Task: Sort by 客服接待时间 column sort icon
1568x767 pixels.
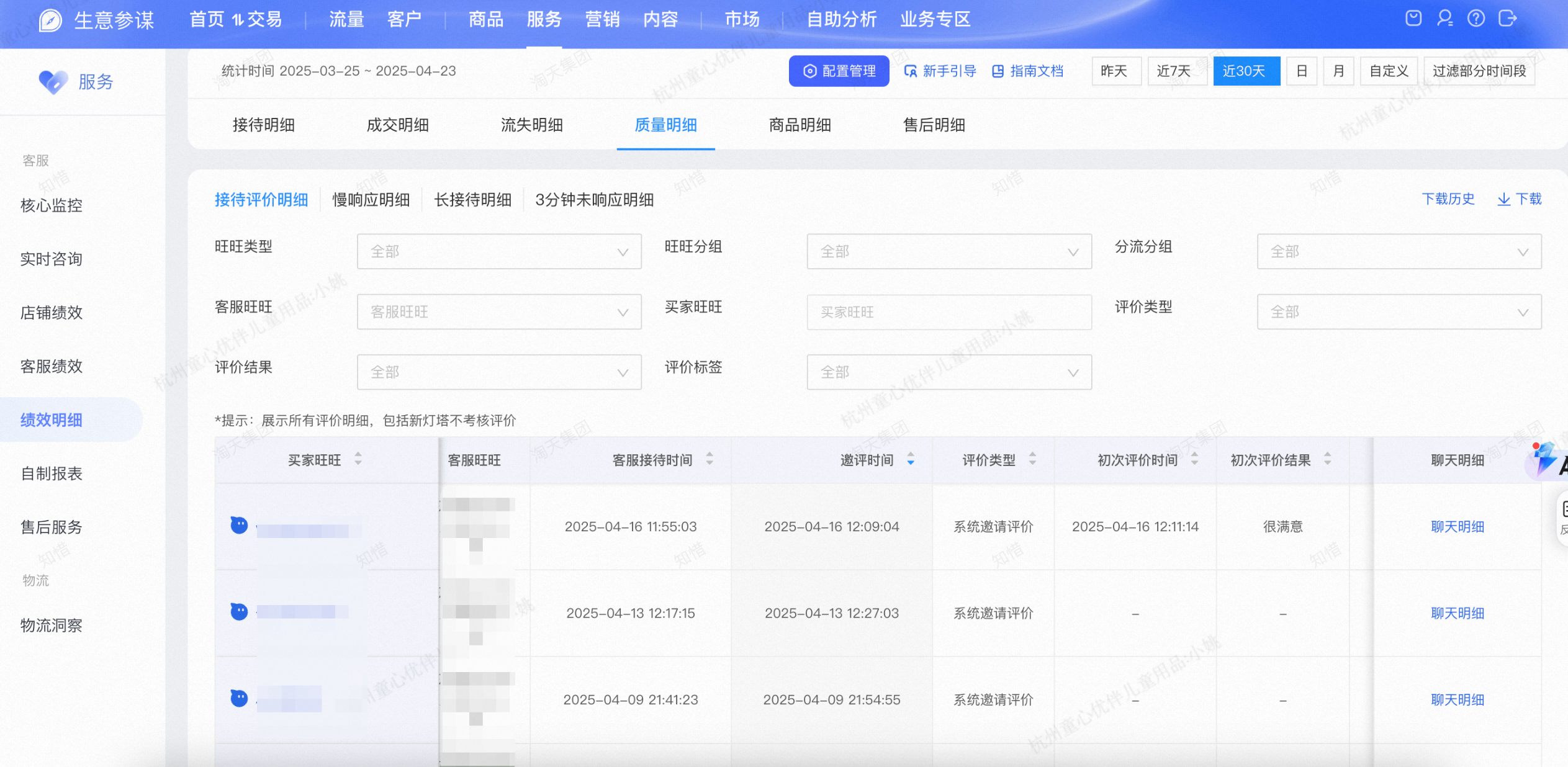Action: (710, 459)
